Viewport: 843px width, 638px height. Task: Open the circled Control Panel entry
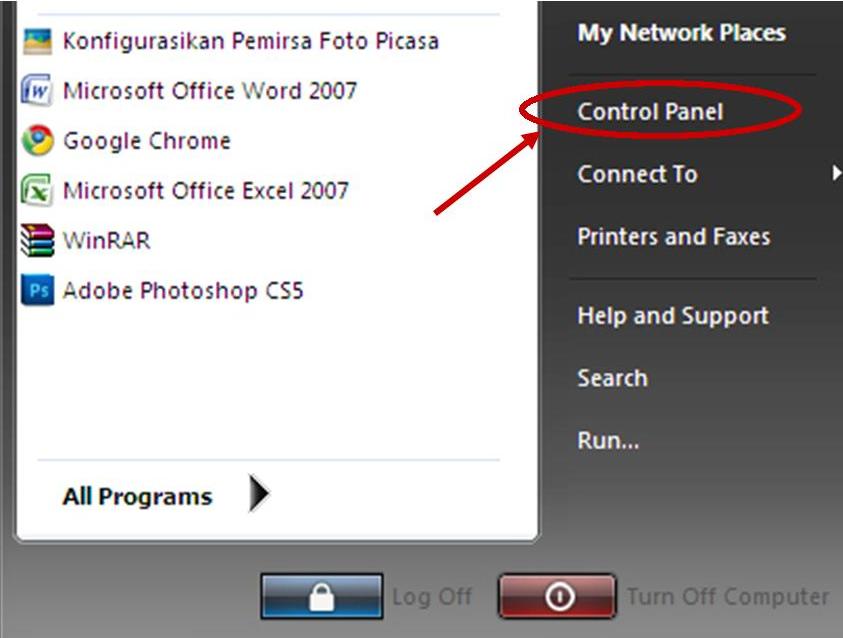tap(650, 112)
